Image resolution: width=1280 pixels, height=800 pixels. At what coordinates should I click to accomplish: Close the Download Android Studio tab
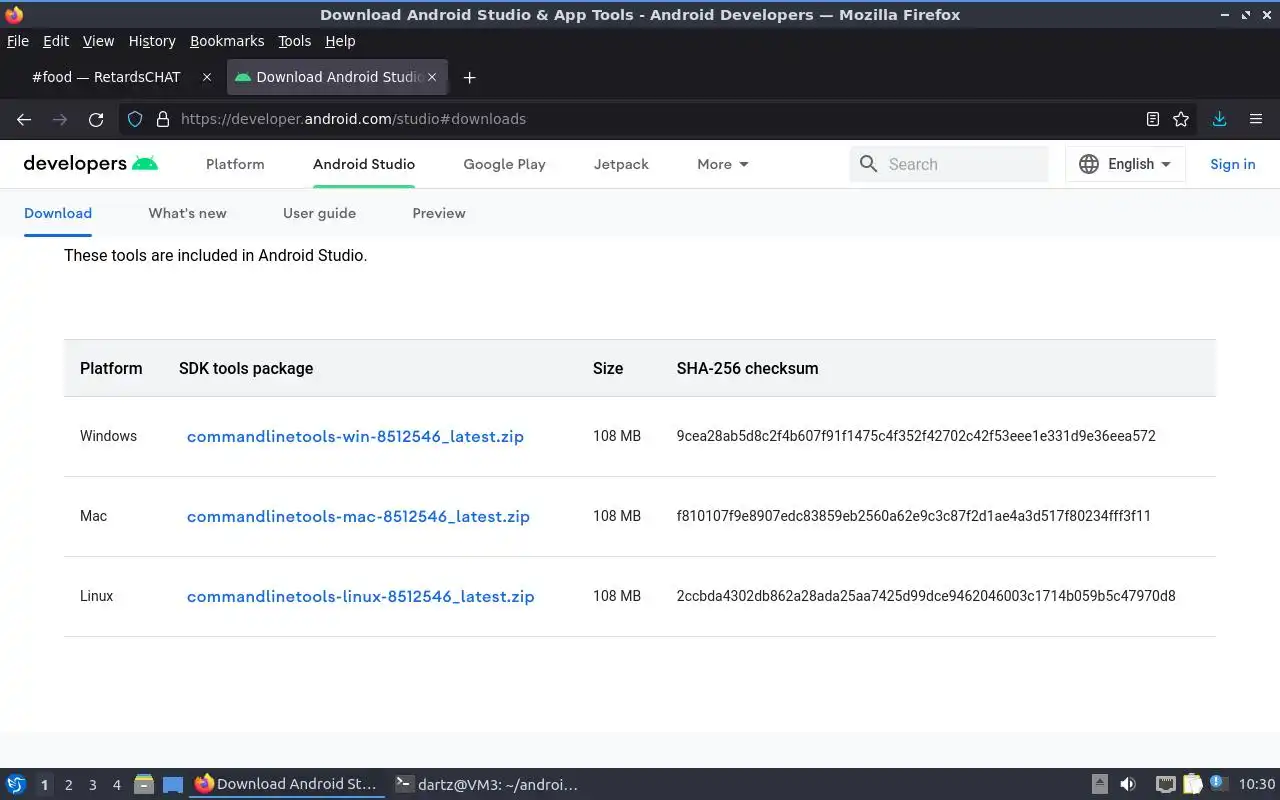(433, 77)
